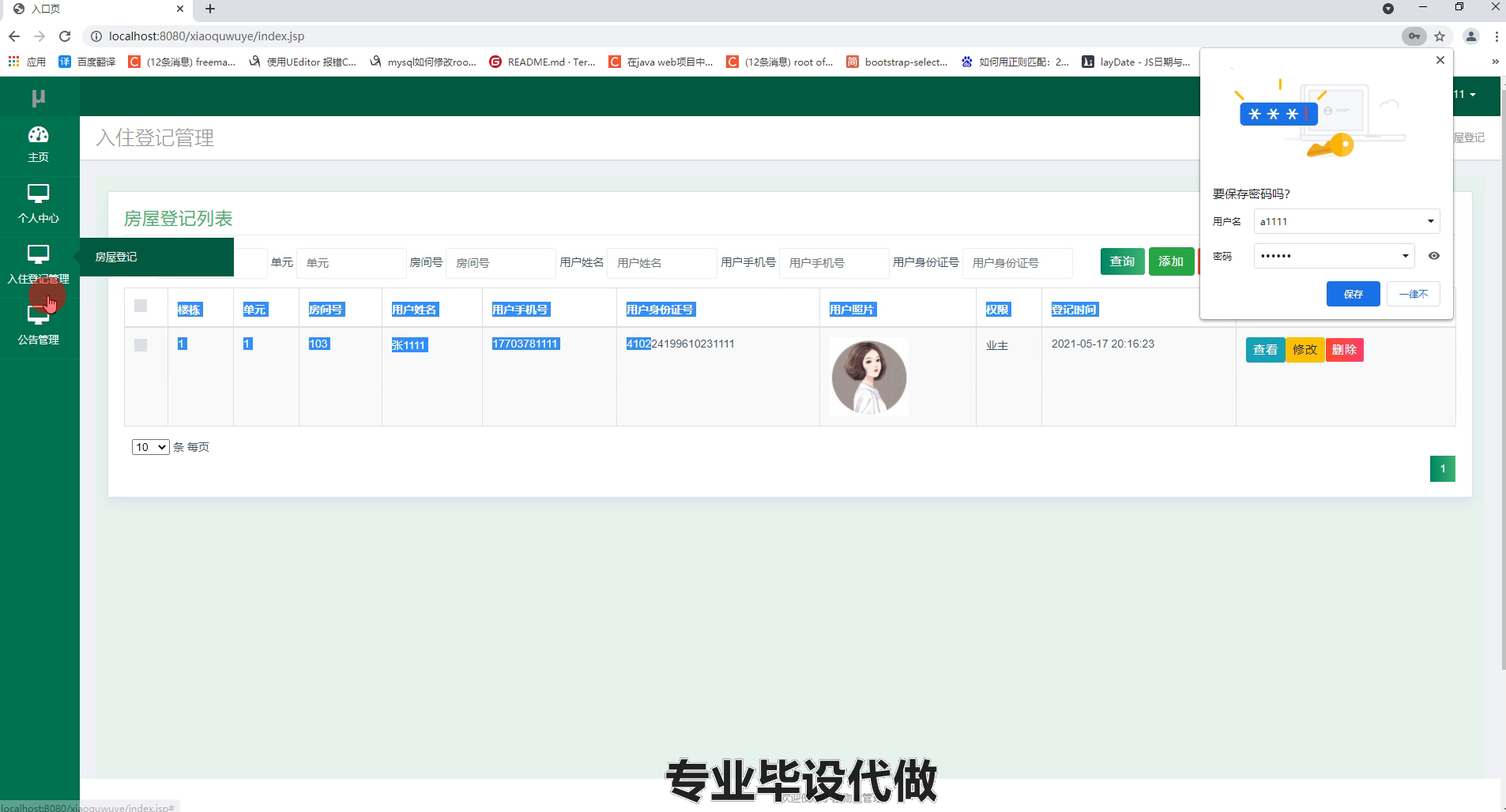Click 保存 to save the password

coord(1353,294)
